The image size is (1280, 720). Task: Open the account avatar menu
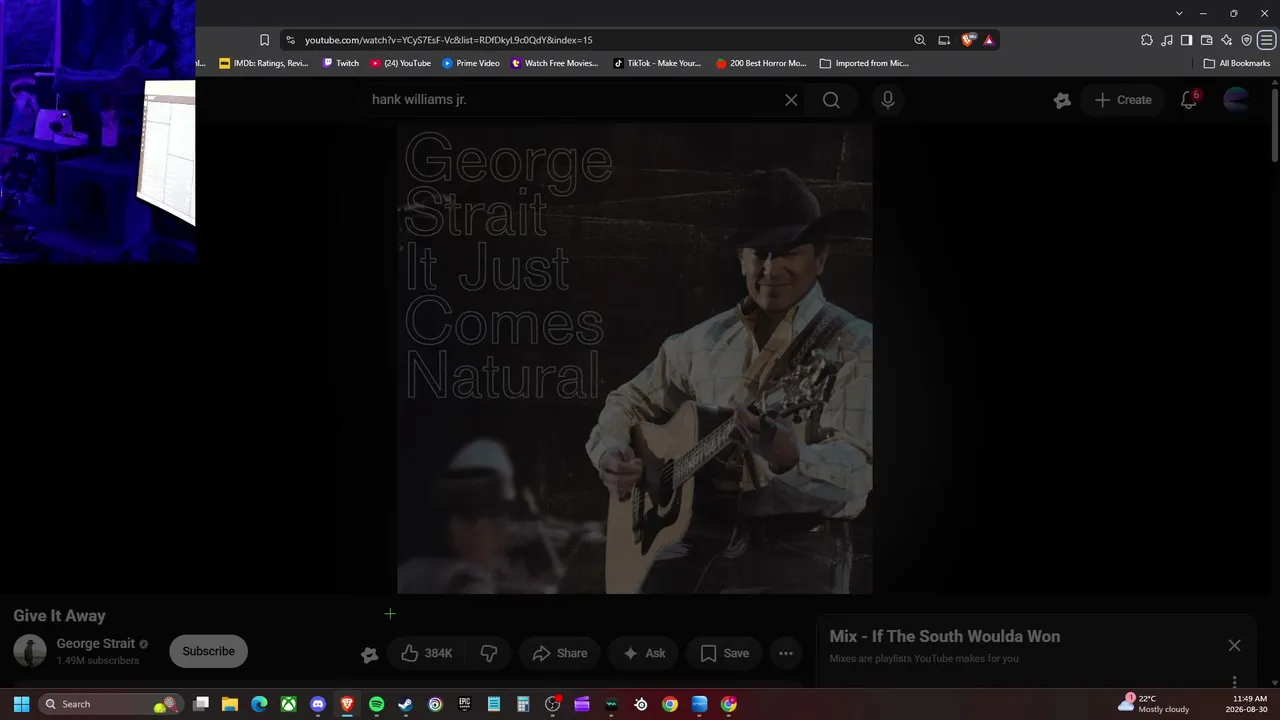click(1236, 100)
